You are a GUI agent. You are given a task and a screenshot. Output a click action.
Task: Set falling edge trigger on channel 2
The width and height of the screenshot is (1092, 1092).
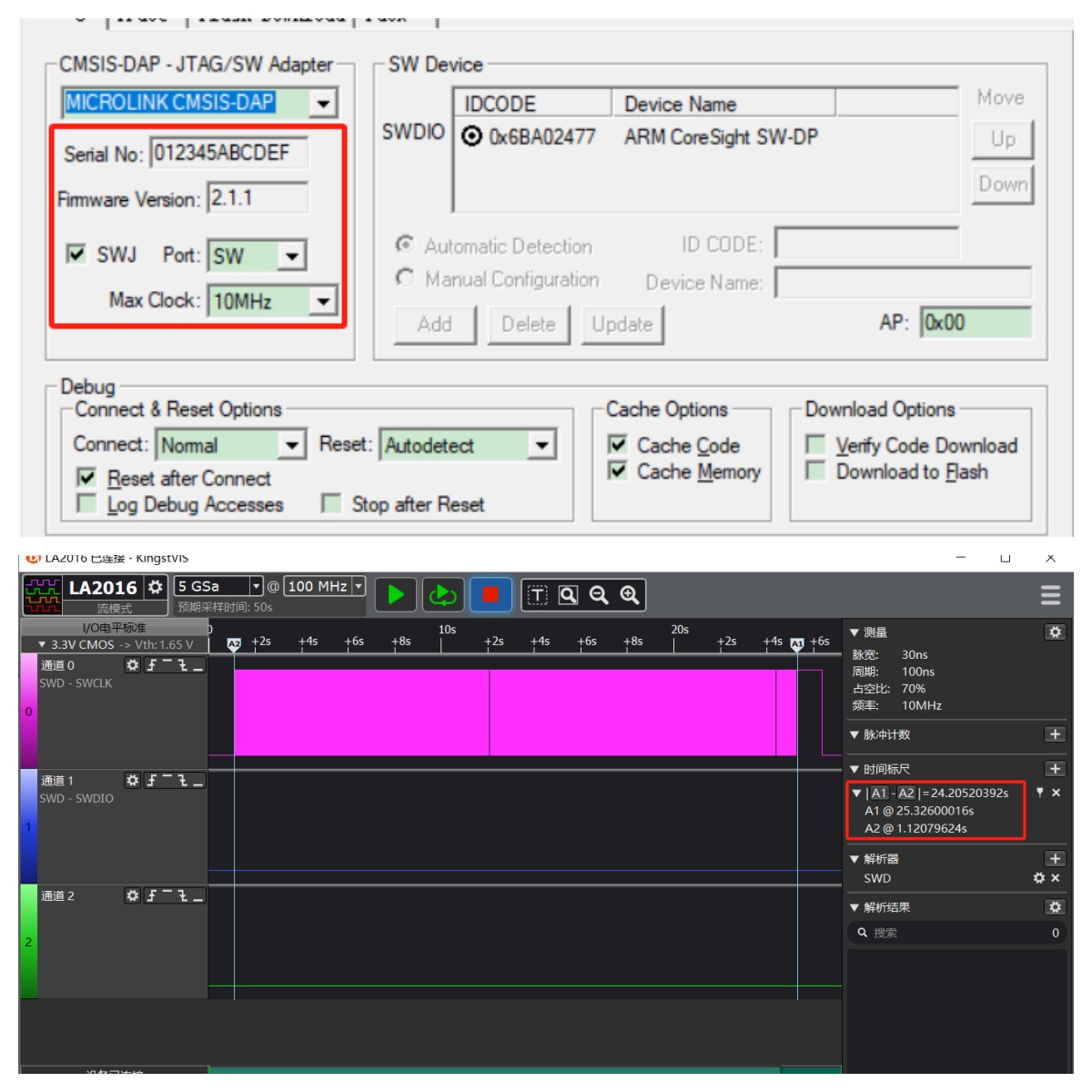[x=183, y=896]
